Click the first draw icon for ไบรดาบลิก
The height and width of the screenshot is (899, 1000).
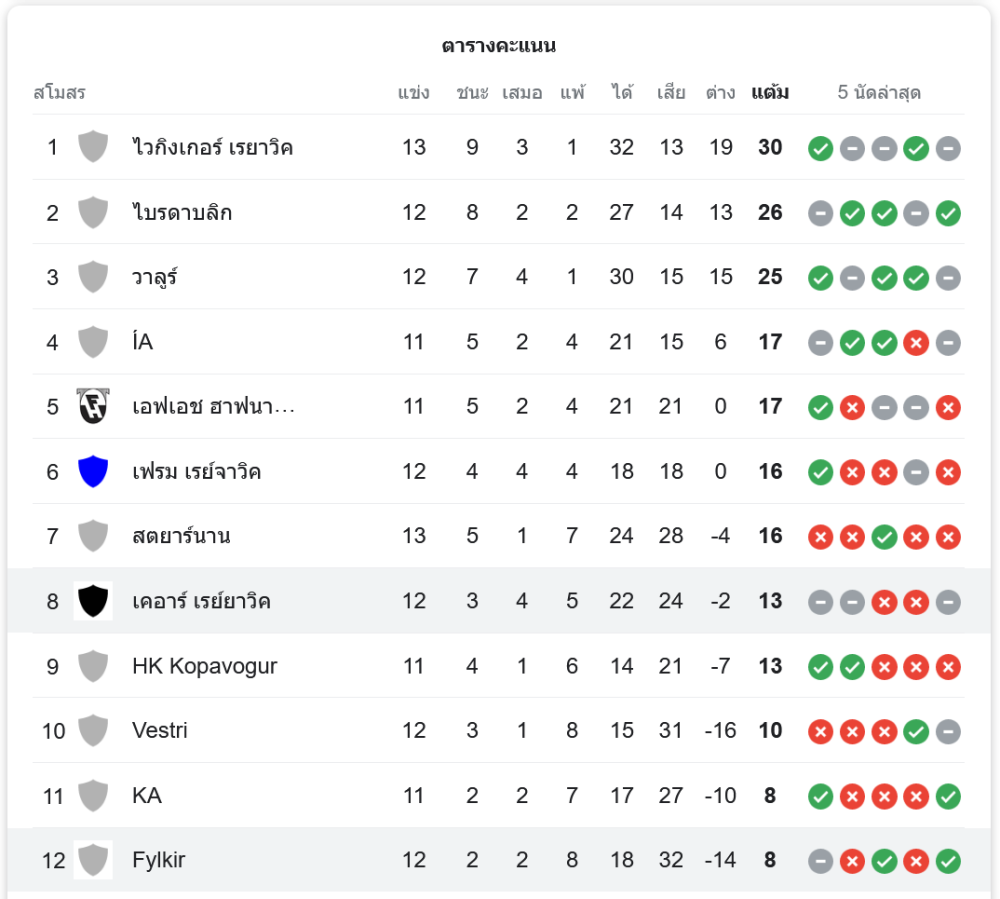pyautogui.click(x=820, y=212)
